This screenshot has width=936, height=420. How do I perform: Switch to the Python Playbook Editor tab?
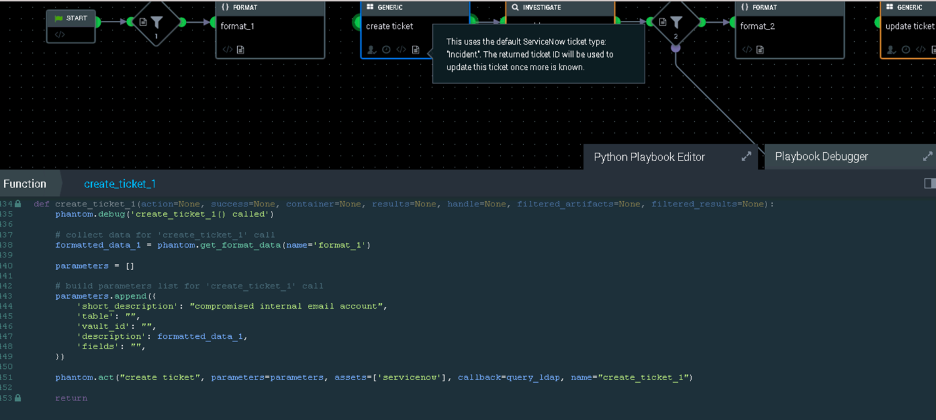649,157
